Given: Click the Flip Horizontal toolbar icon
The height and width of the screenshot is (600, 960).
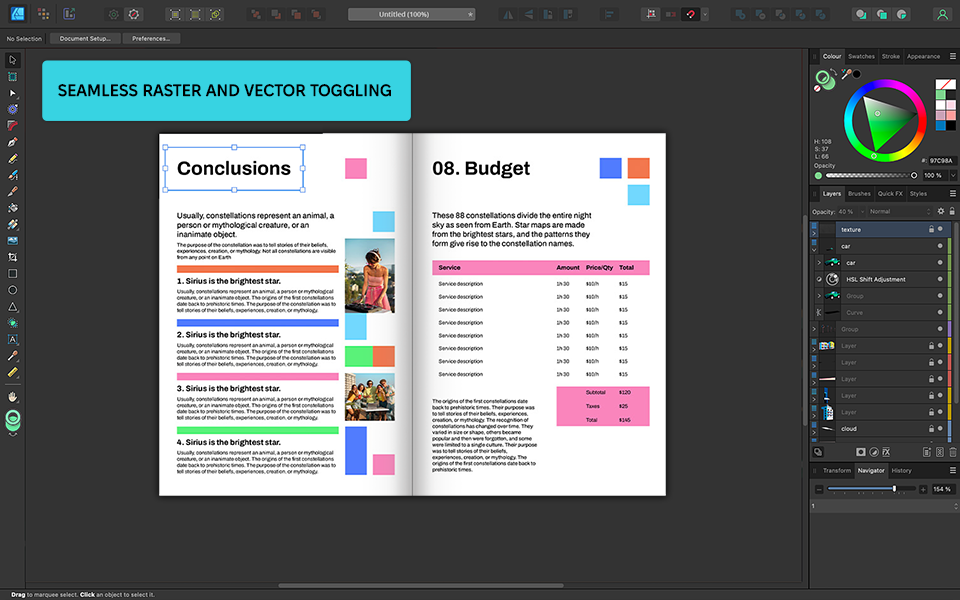Looking at the screenshot, I should (x=508, y=14).
